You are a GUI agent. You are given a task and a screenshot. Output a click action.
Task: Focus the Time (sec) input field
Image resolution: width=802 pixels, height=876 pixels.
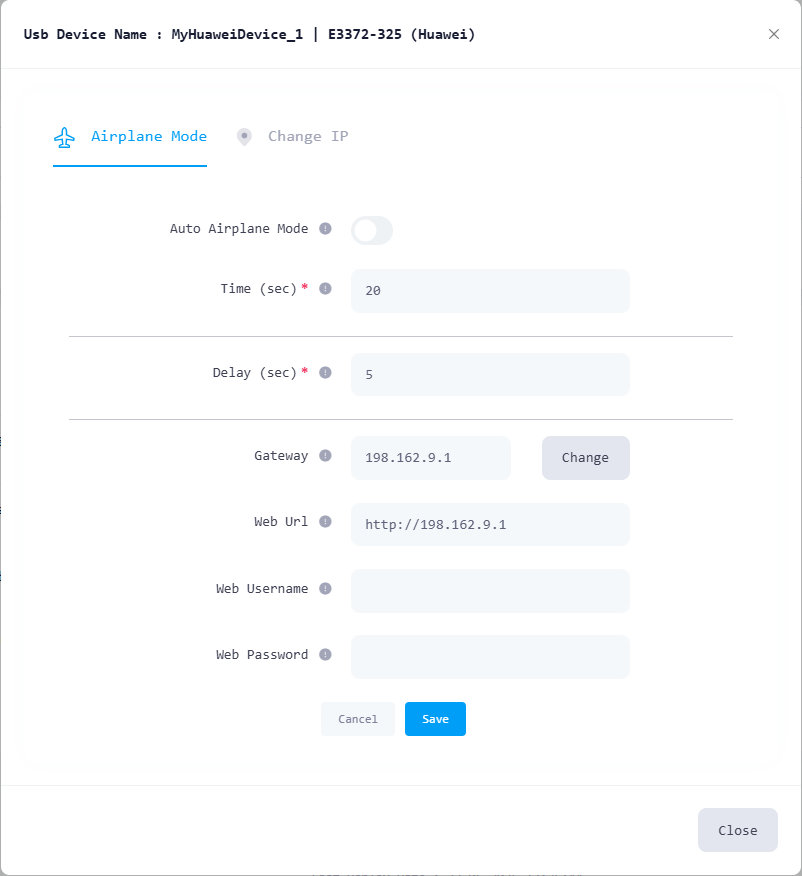(x=490, y=291)
